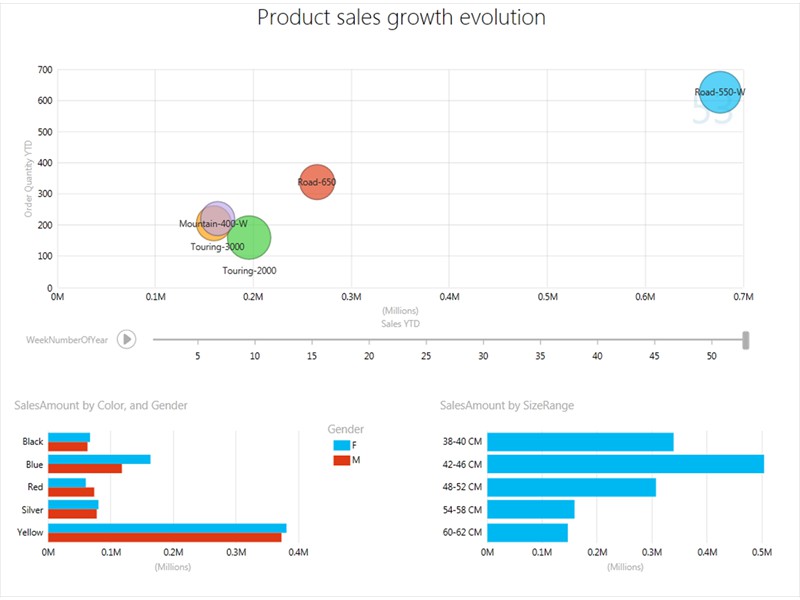Click the M gender legend swatch
The height and width of the screenshot is (600, 800).
pyautogui.click(x=341, y=460)
